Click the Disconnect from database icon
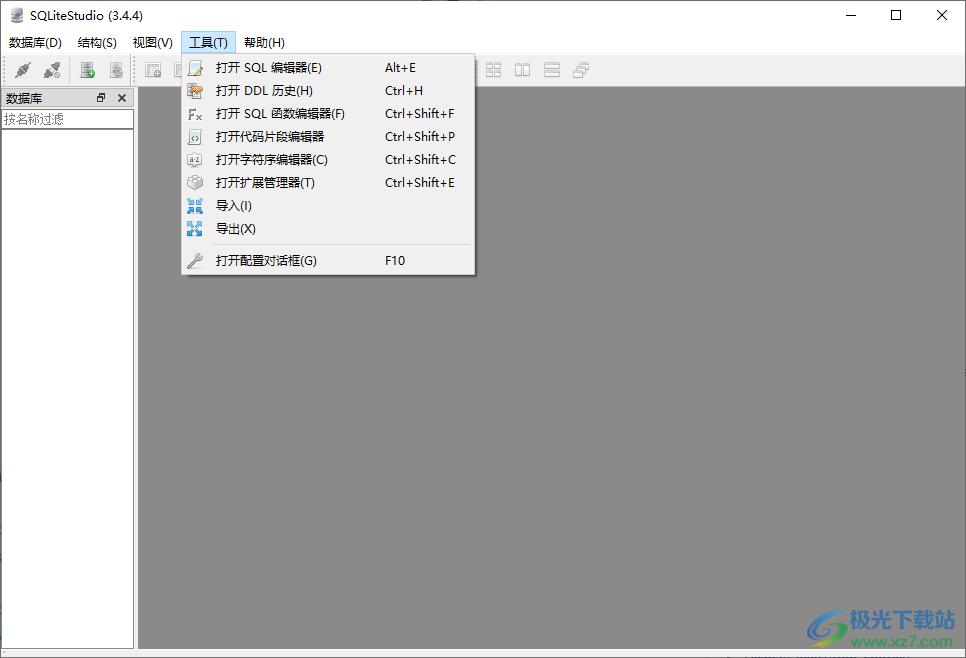The height and width of the screenshot is (658, 966). 52,69
